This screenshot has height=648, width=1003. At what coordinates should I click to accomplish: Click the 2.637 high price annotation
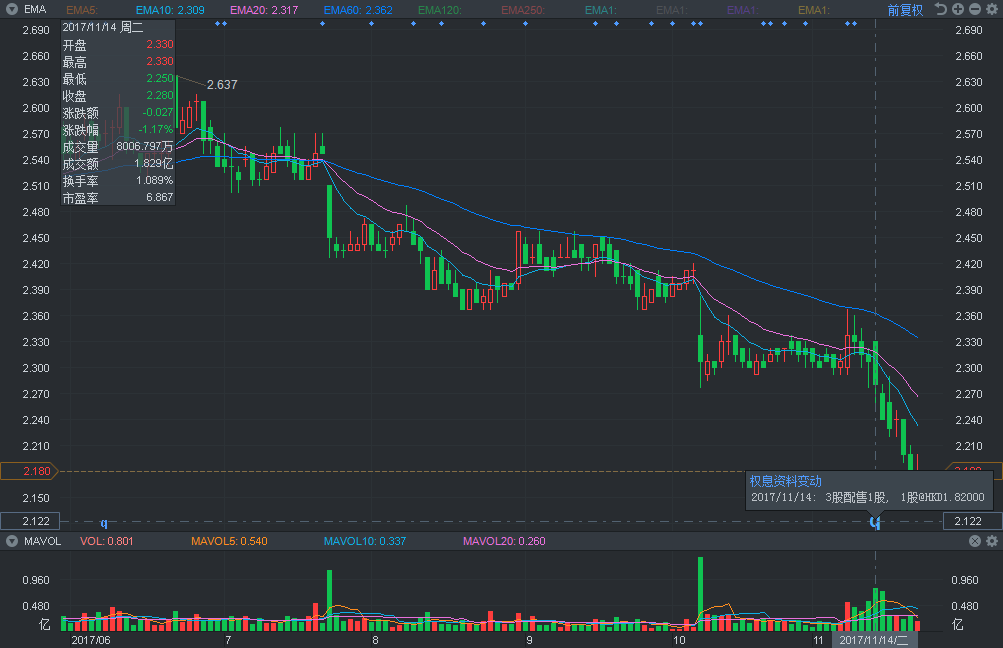222,84
